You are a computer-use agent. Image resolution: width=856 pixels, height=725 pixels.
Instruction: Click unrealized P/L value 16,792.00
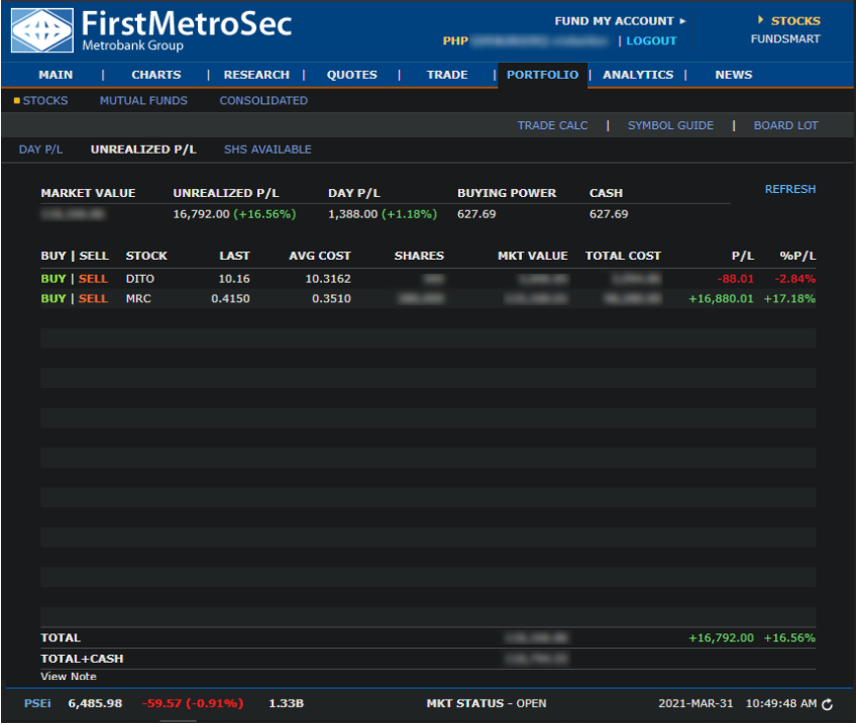pos(201,214)
